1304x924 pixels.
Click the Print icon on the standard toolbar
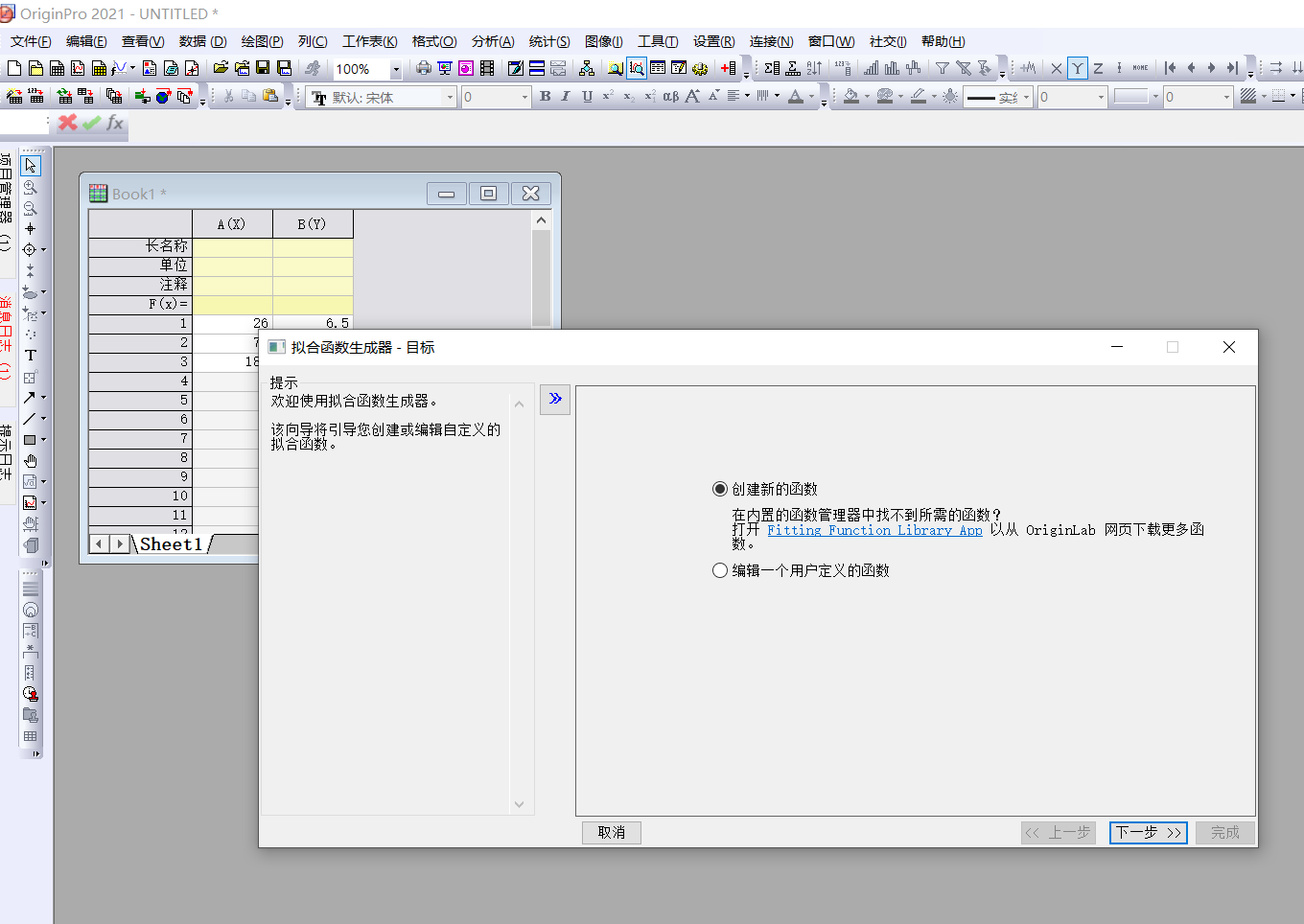click(423, 67)
